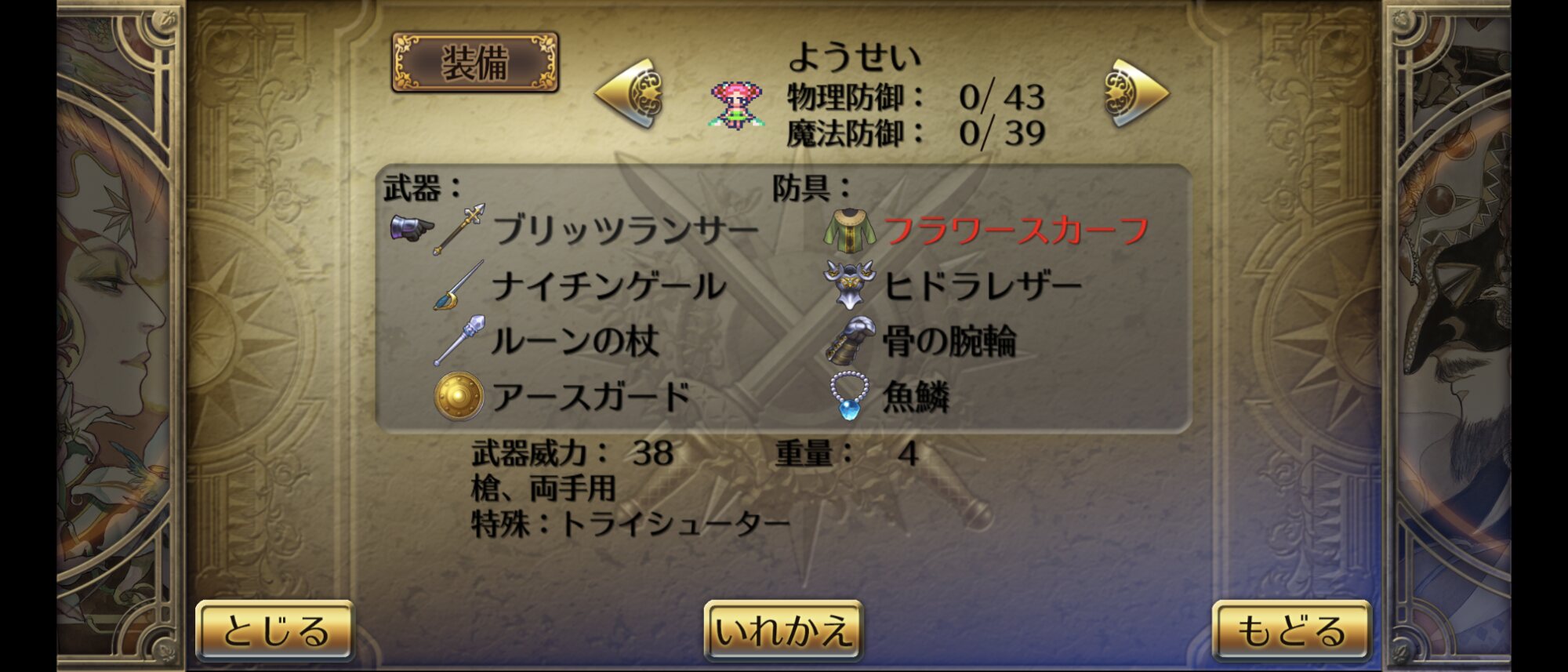Click the とじる close button
The width and height of the screenshot is (1568, 672).
click(x=275, y=630)
